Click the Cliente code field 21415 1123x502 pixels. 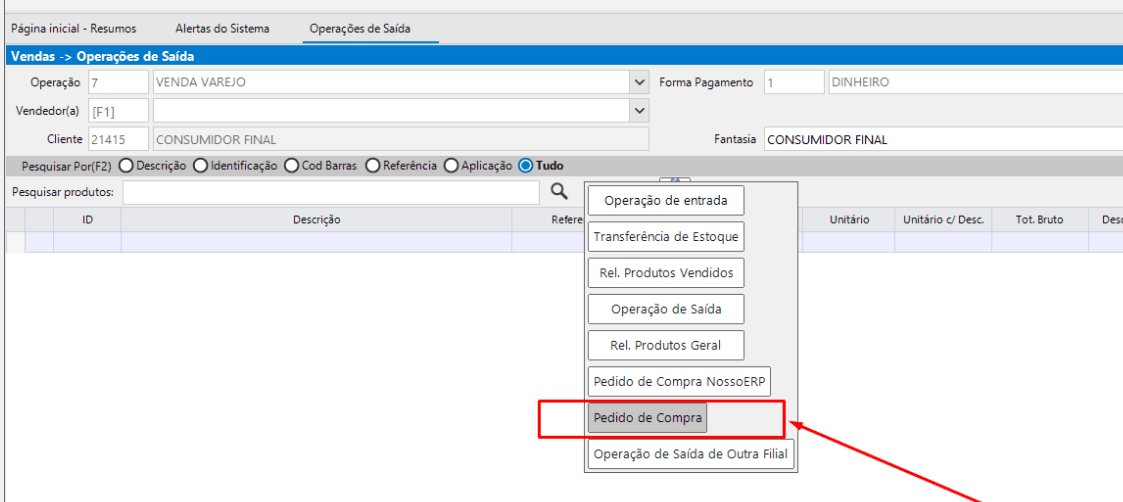(118, 139)
